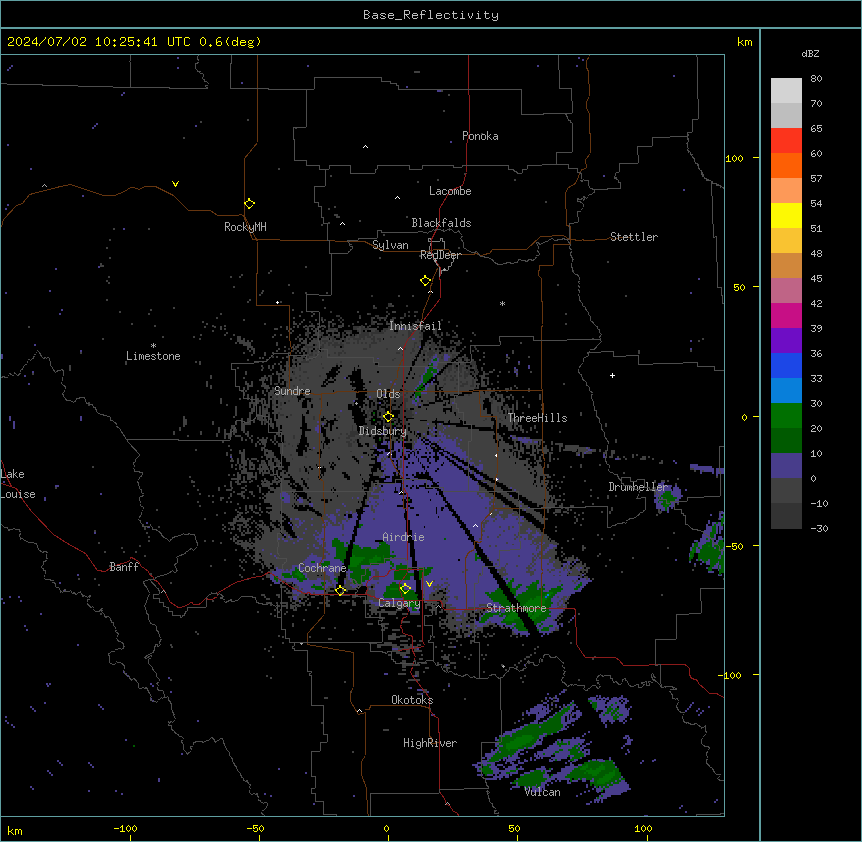
Task: Click the ThreeHills label
Action: coord(537,418)
